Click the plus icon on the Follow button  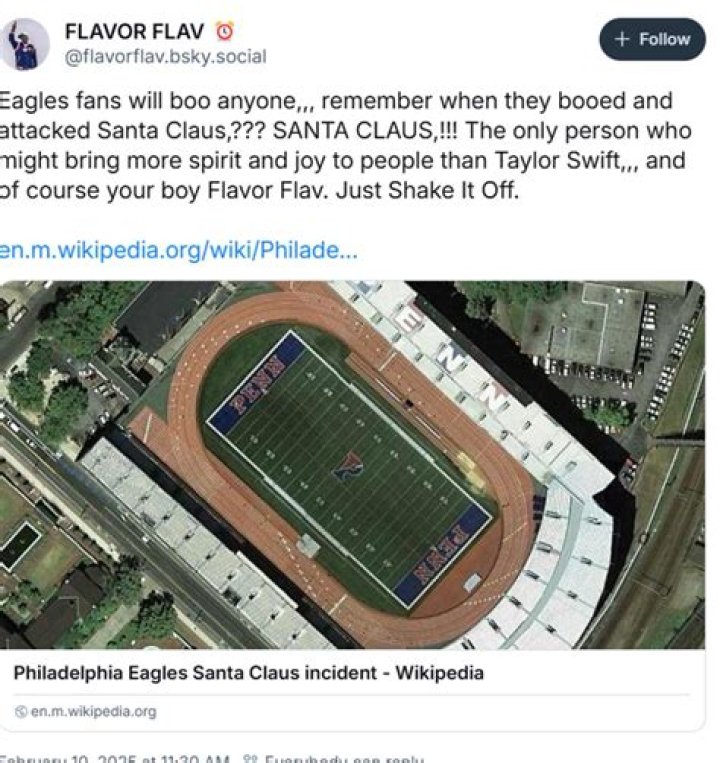(x=621, y=39)
